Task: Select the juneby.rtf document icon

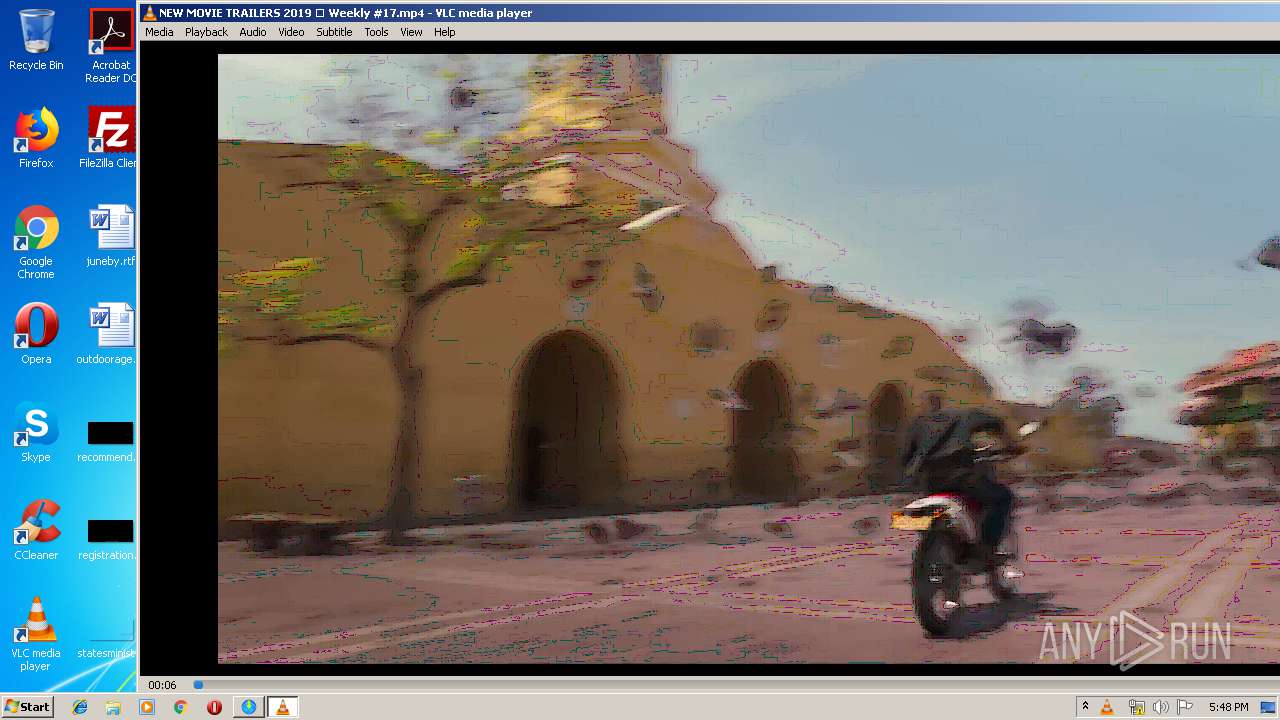Action: click(110, 236)
